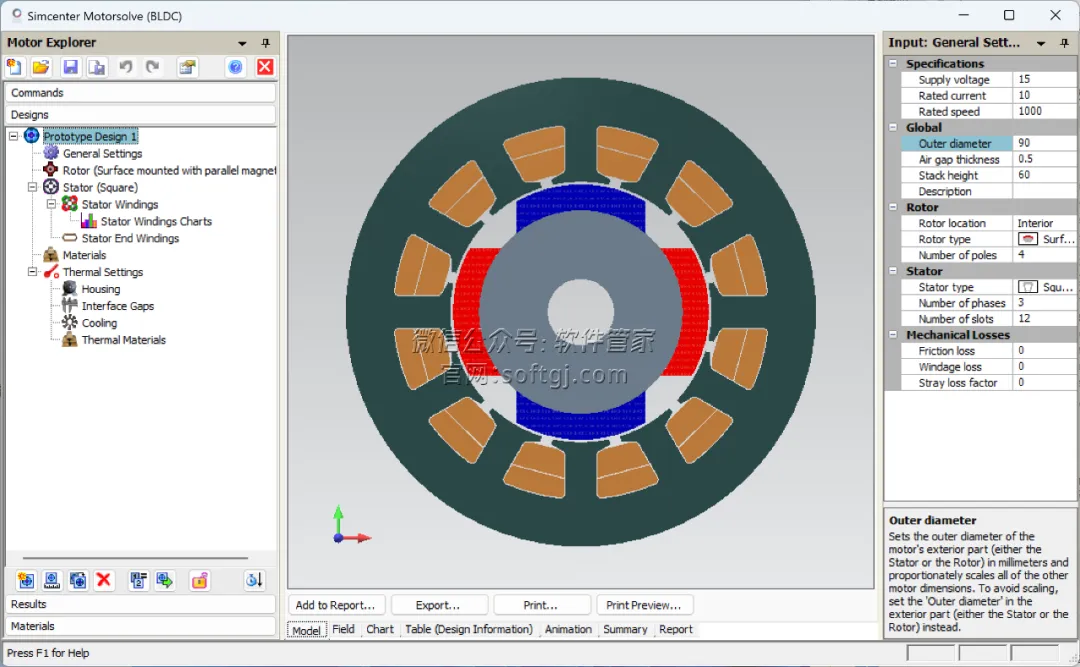Open a file with the folder icon
The image size is (1080, 667).
point(41,67)
